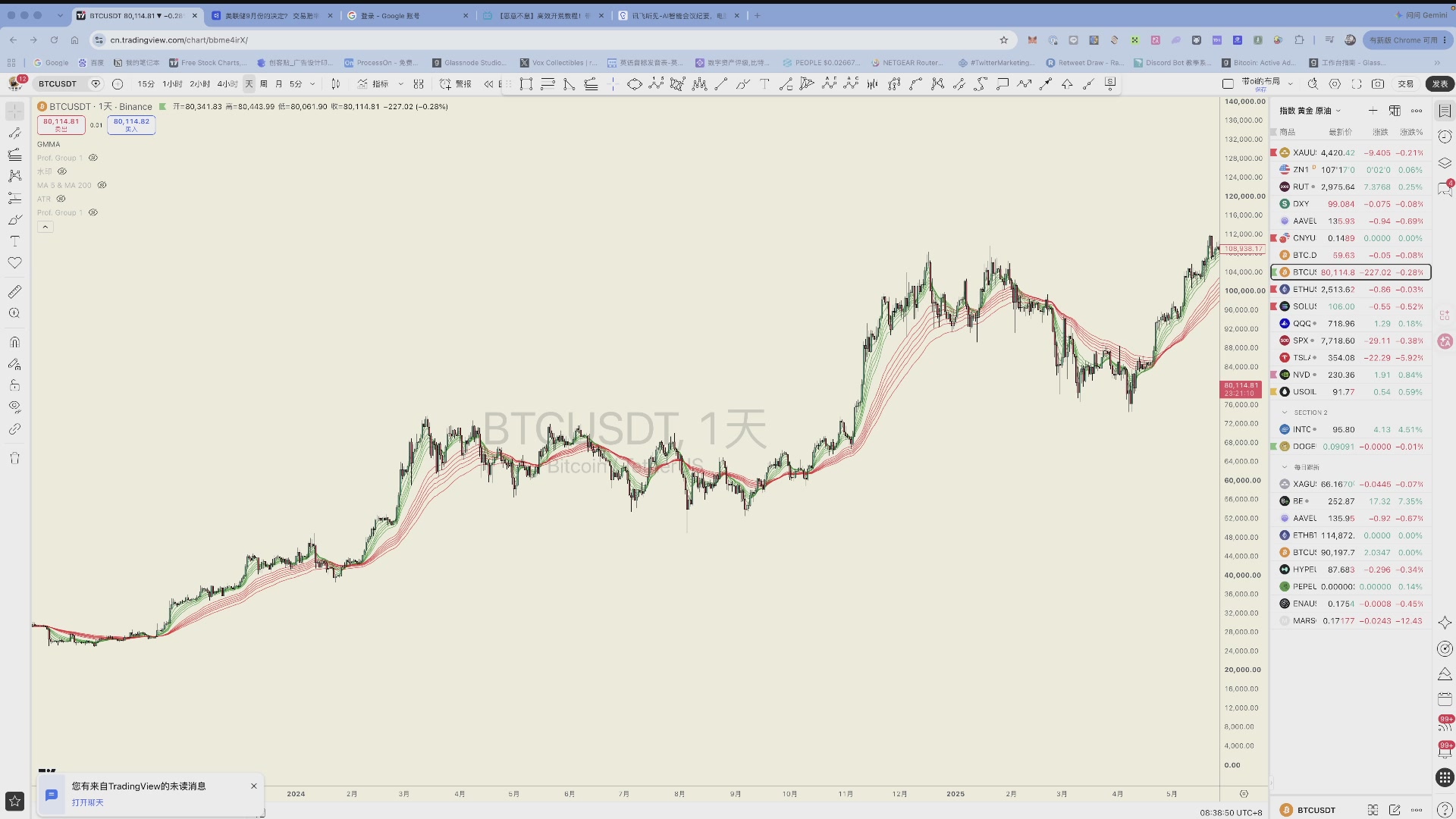Open the object tree layers icon
The image size is (1456, 819).
[x=1445, y=163]
